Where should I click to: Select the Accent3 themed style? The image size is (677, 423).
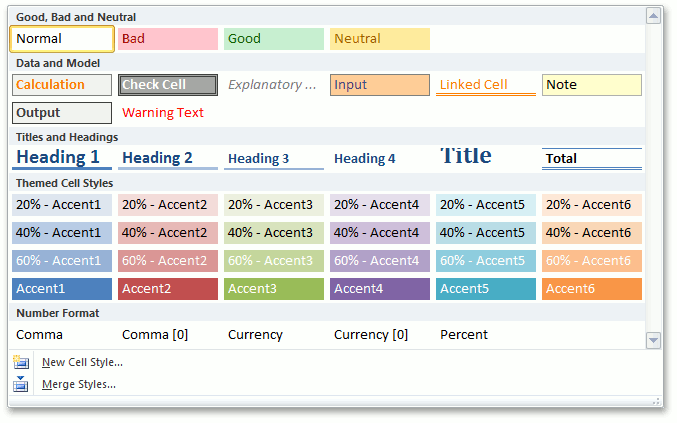274,289
